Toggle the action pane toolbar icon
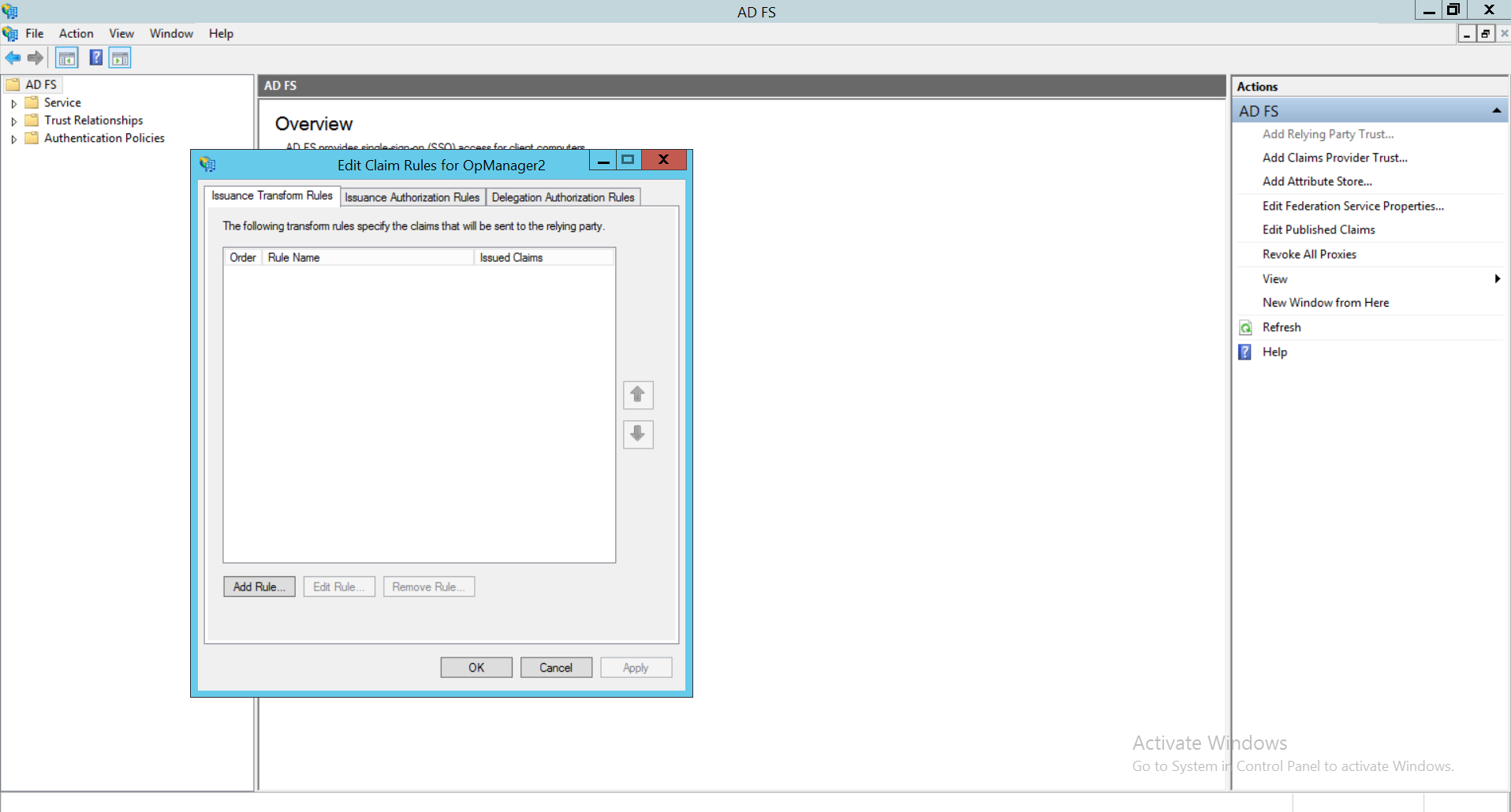This screenshot has width=1511, height=812. pyautogui.click(x=120, y=58)
